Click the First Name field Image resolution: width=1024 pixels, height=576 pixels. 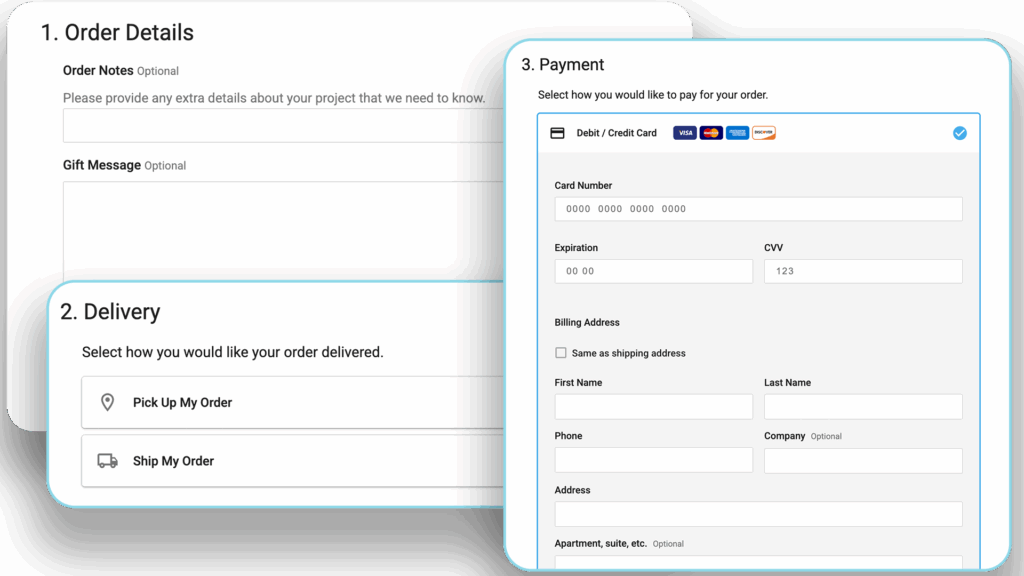coord(653,406)
